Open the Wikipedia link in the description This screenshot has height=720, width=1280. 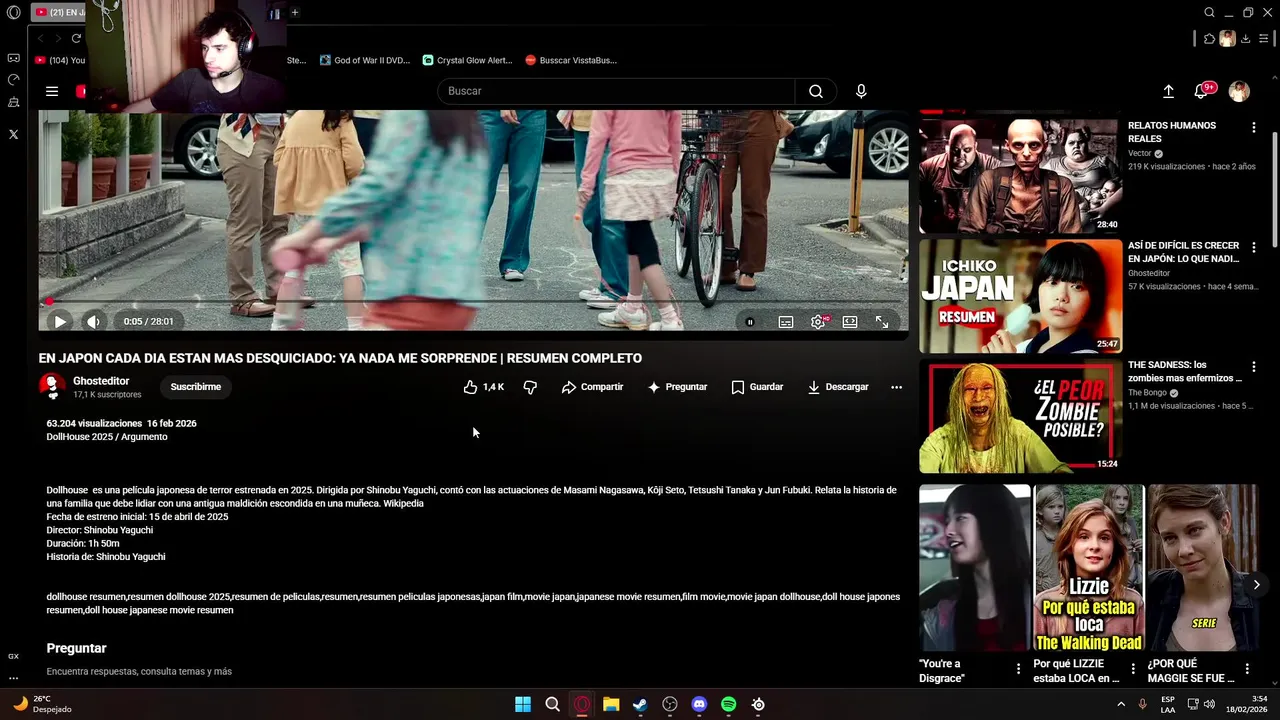point(403,504)
